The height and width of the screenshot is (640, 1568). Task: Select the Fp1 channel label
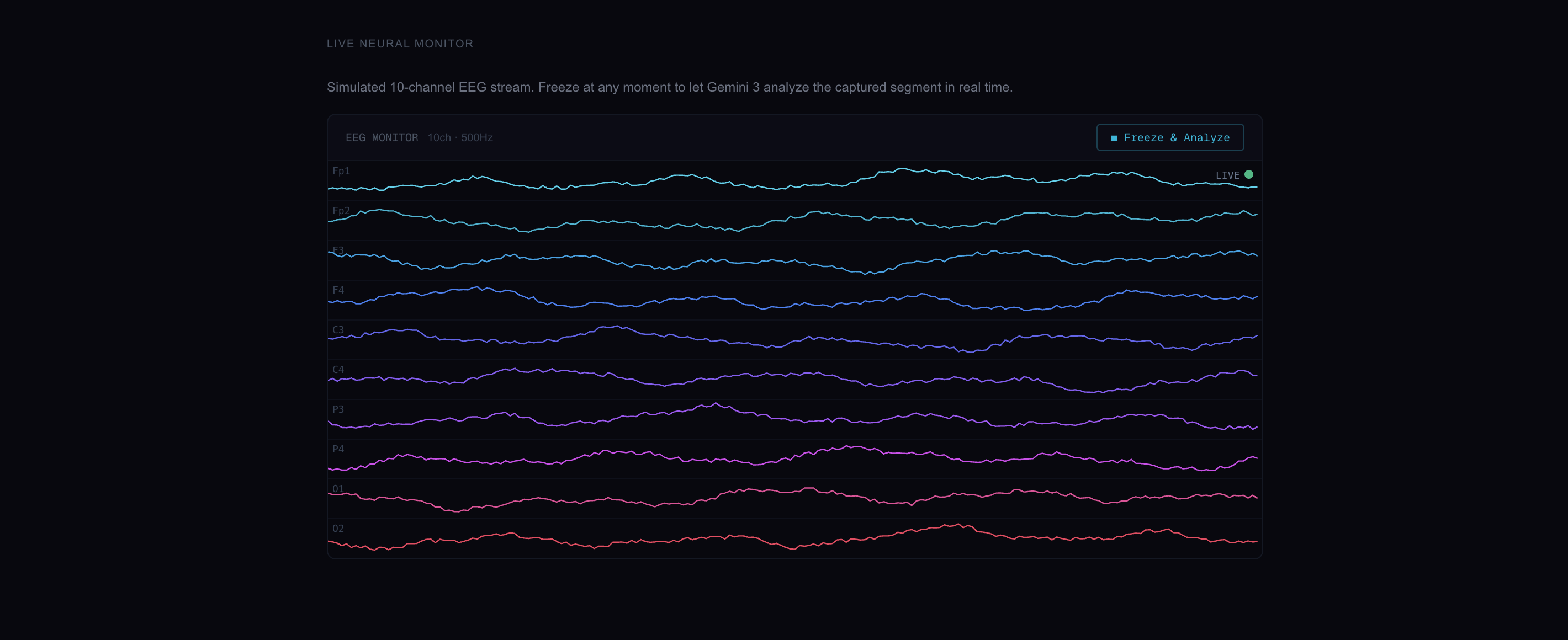[x=341, y=171]
